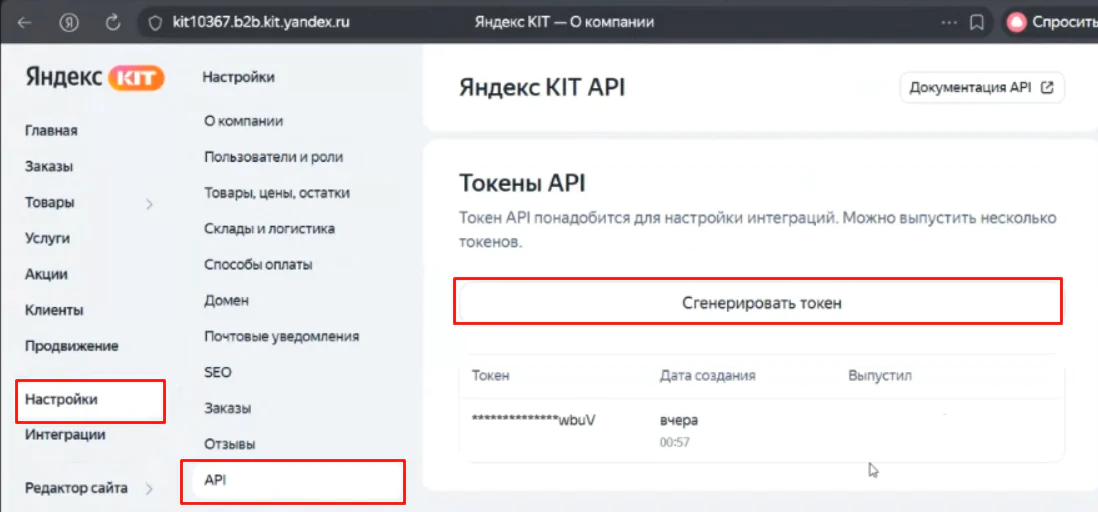Image resolution: width=1098 pixels, height=512 pixels.
Task: Go back with the browser back arrow
Action: pos(25,22)
